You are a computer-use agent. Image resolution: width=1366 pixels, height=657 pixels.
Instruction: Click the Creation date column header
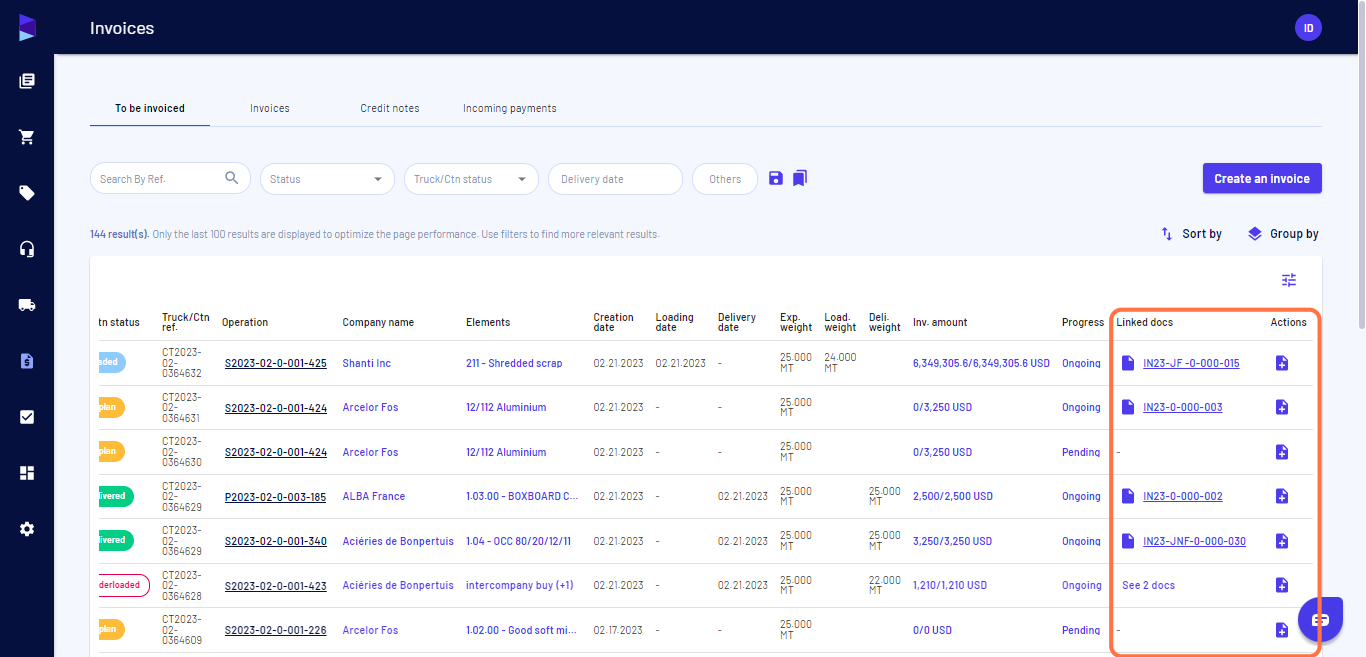pos(613,322)
